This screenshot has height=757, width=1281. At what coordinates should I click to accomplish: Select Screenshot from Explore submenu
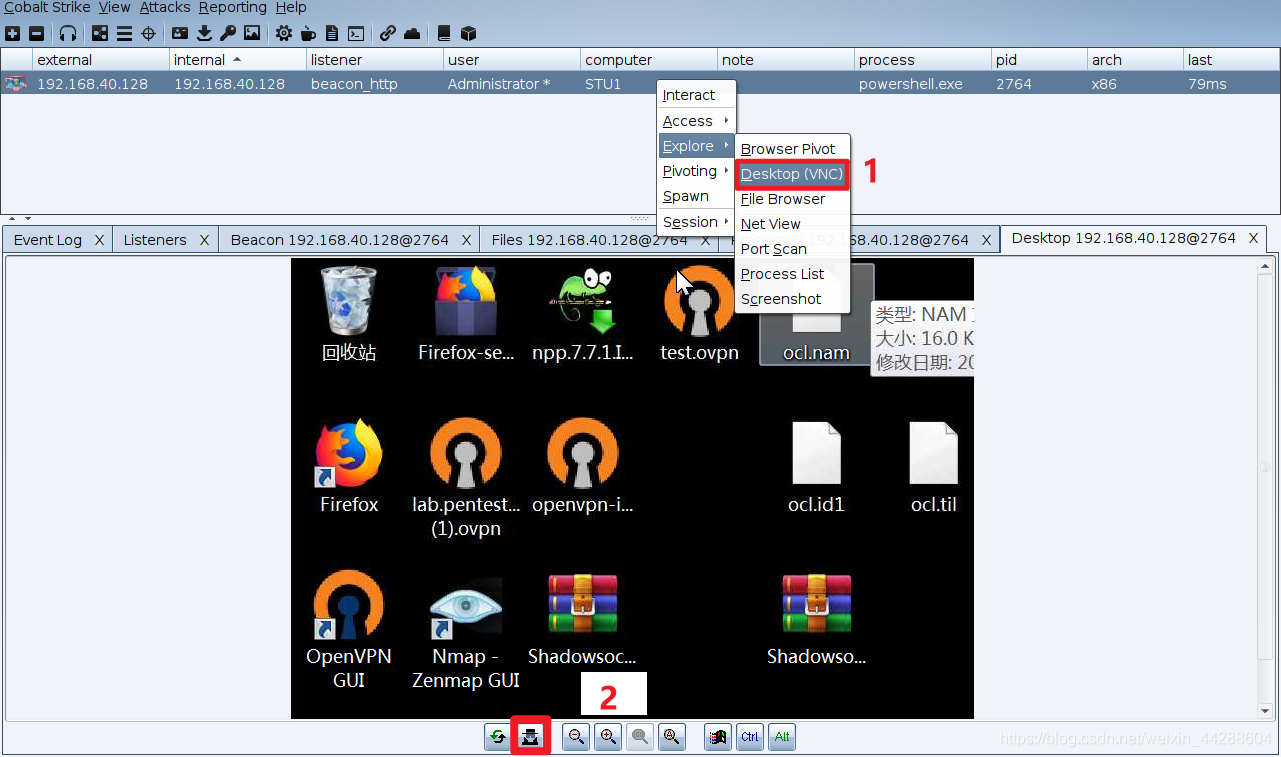792,299
